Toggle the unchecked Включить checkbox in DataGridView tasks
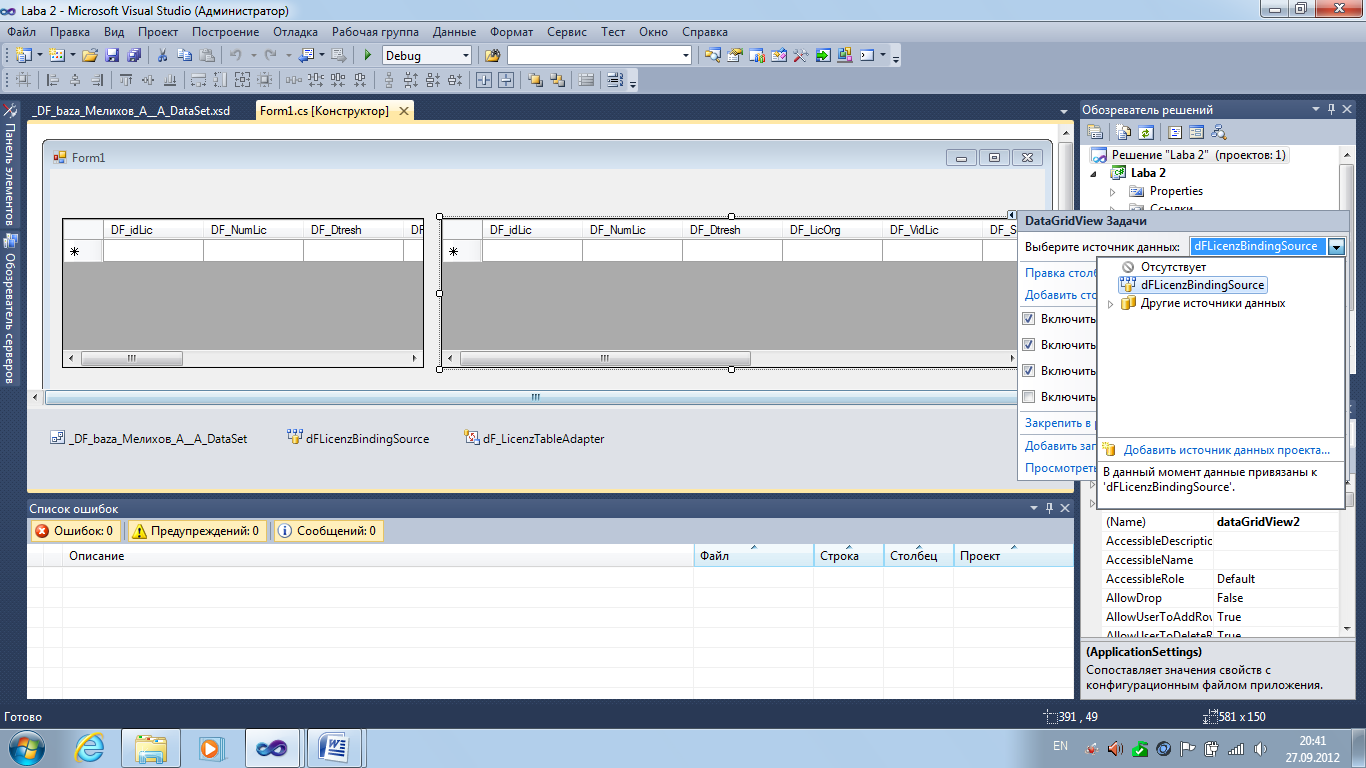 click(1028, 397)
